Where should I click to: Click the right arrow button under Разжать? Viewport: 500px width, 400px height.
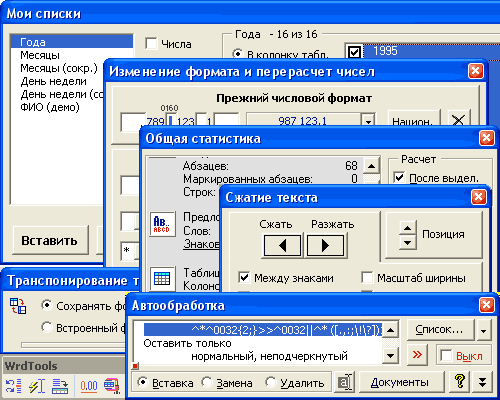click(x=325, y=246)
